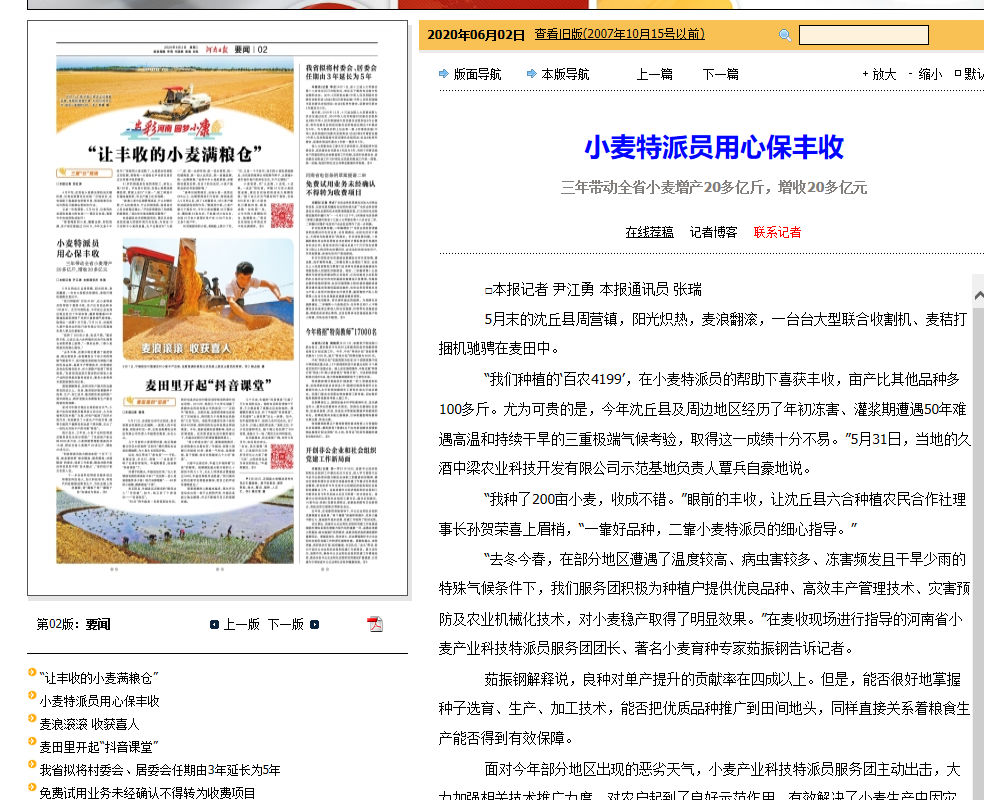Click the search input field
The height and width of the screenshot is (800, 984).
pos(864,35)
